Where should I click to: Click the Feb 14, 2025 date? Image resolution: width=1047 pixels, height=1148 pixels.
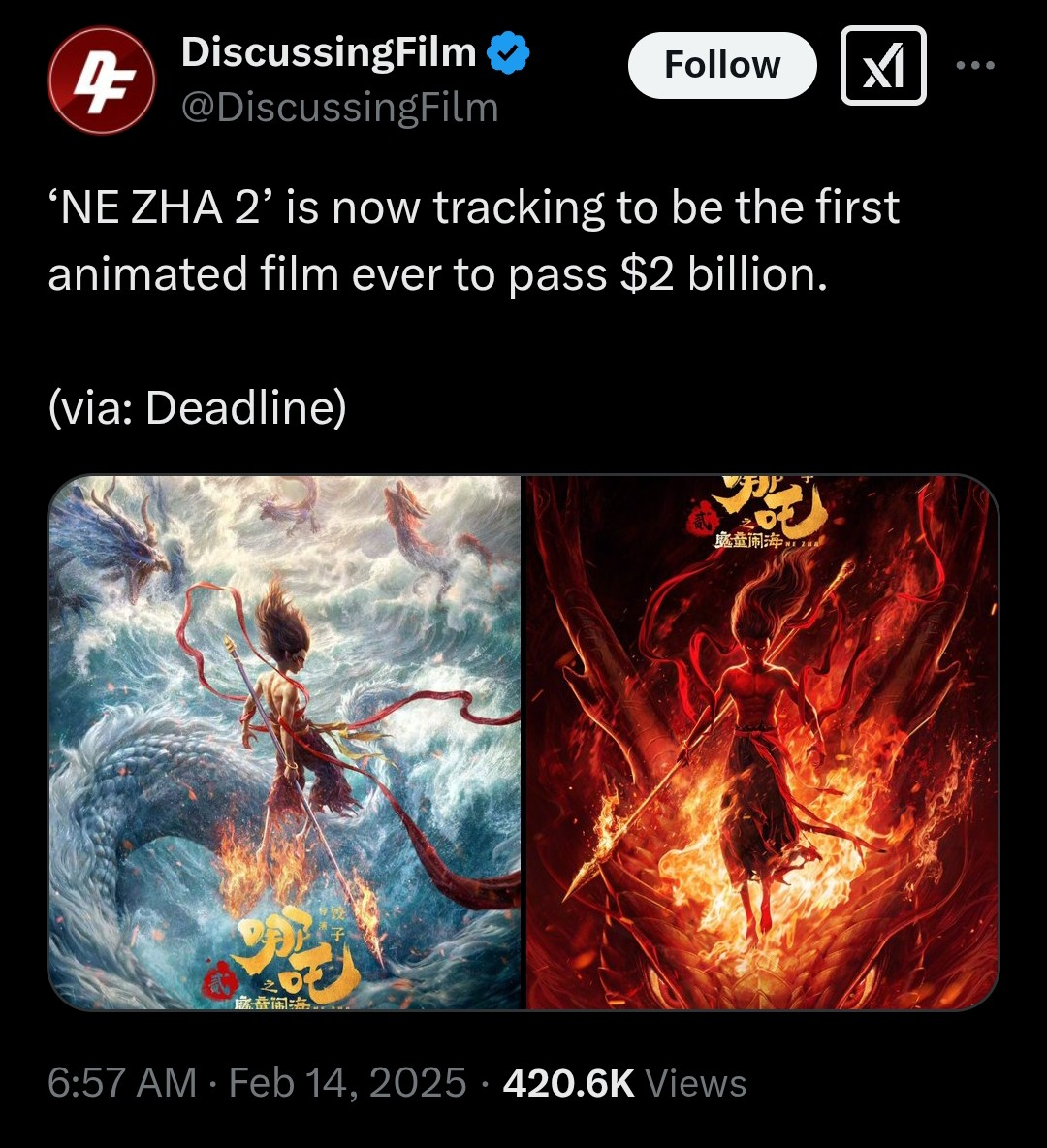pos(348,1083)
